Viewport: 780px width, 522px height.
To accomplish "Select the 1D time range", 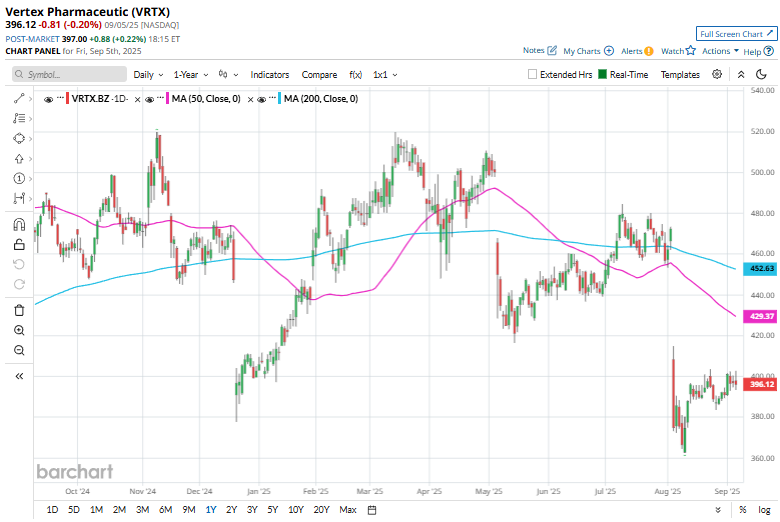I will [52, 510].
